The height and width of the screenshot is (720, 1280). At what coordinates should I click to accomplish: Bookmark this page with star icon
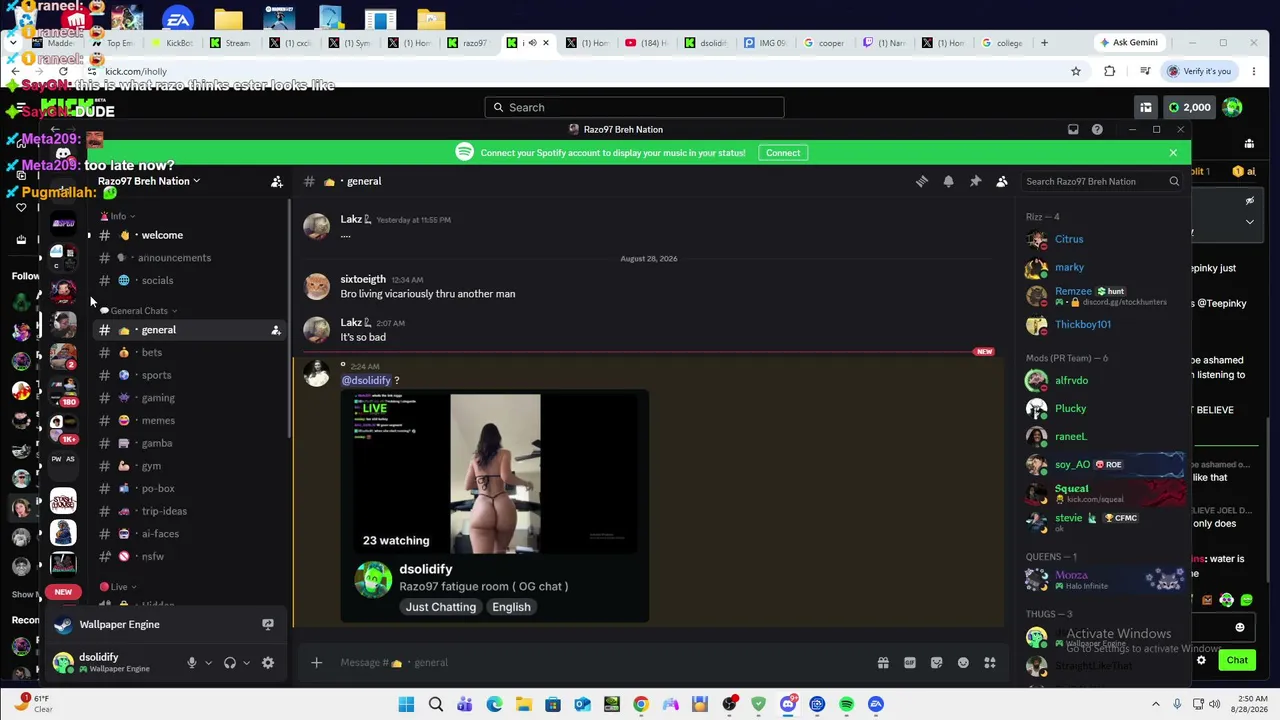point(1076,71)
